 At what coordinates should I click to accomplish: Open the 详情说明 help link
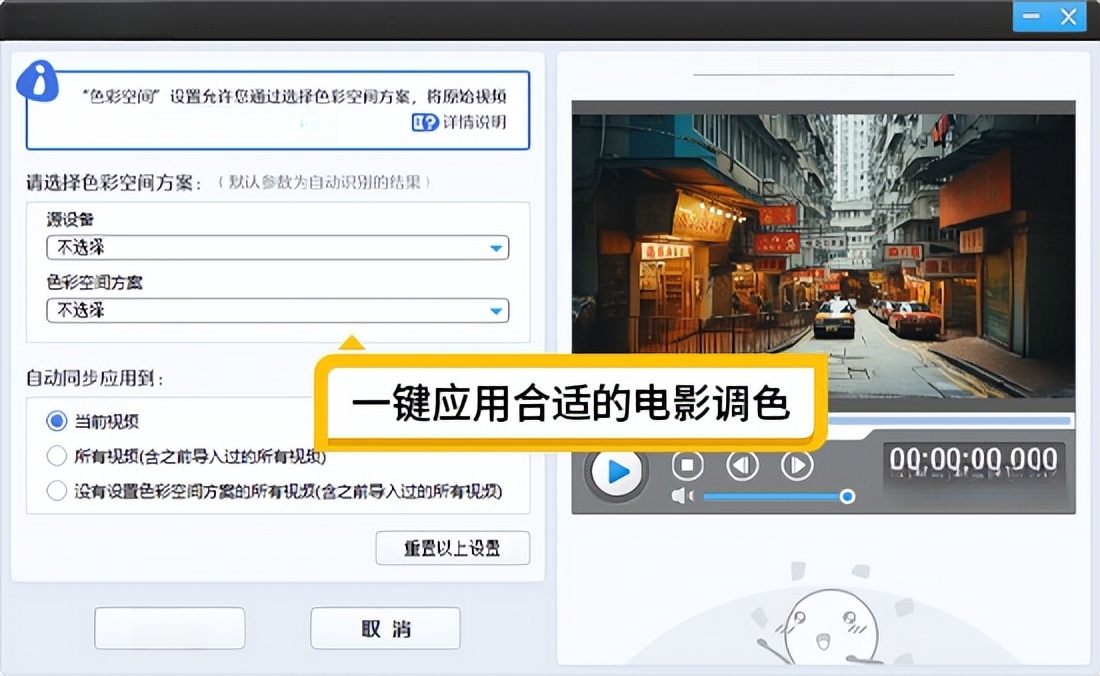(x=459, y=122)
